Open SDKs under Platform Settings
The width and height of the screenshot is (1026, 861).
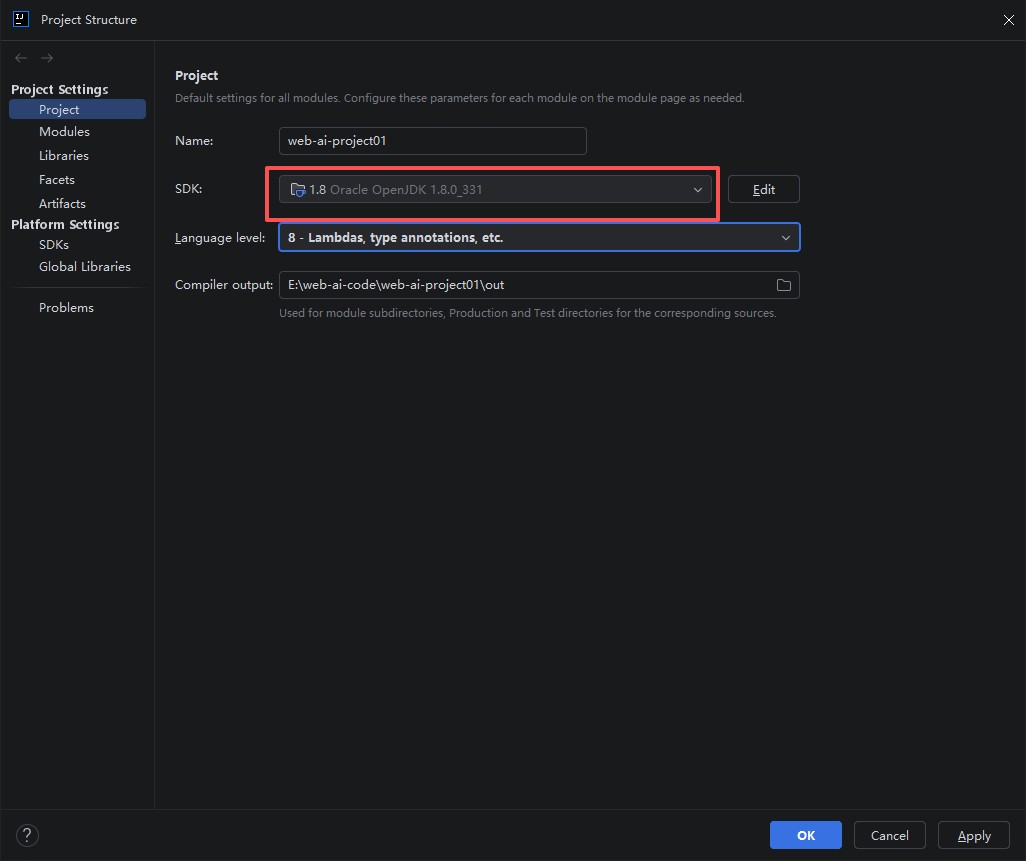[x=54, y=245]
